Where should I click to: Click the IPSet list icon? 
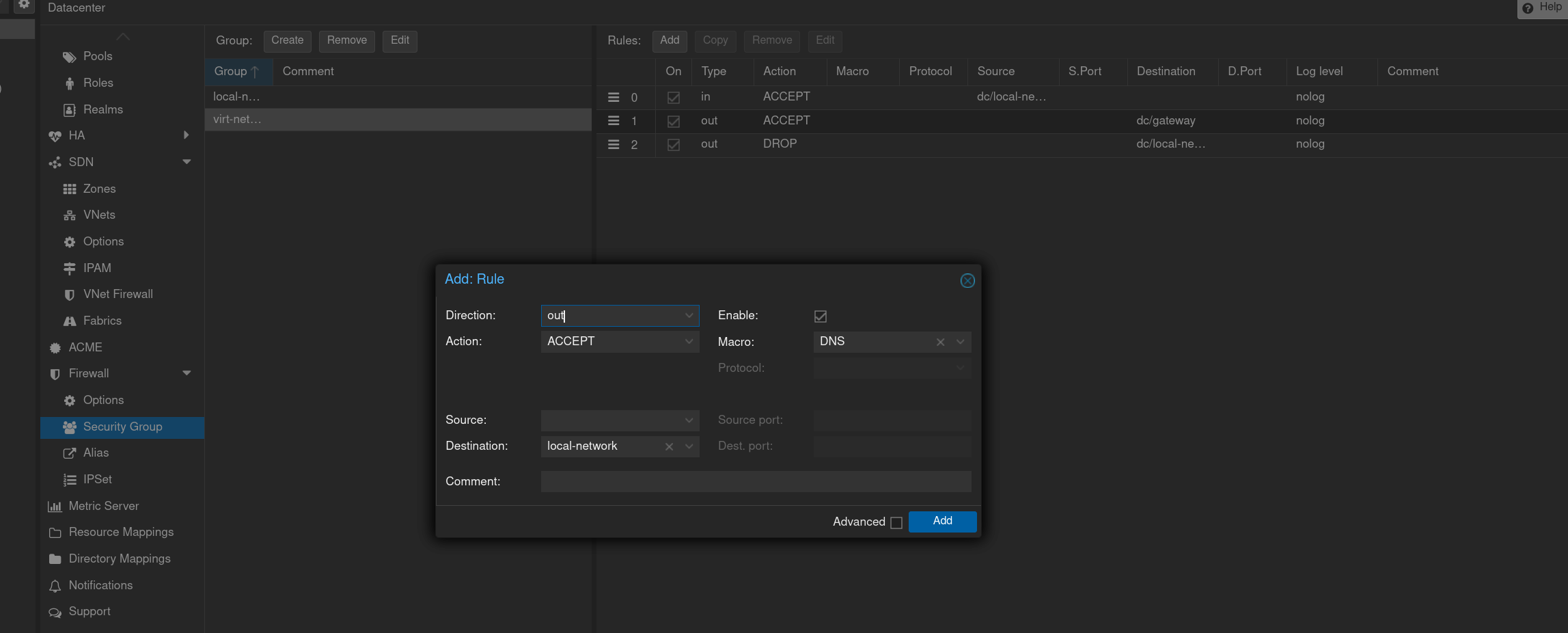(69, 480)
